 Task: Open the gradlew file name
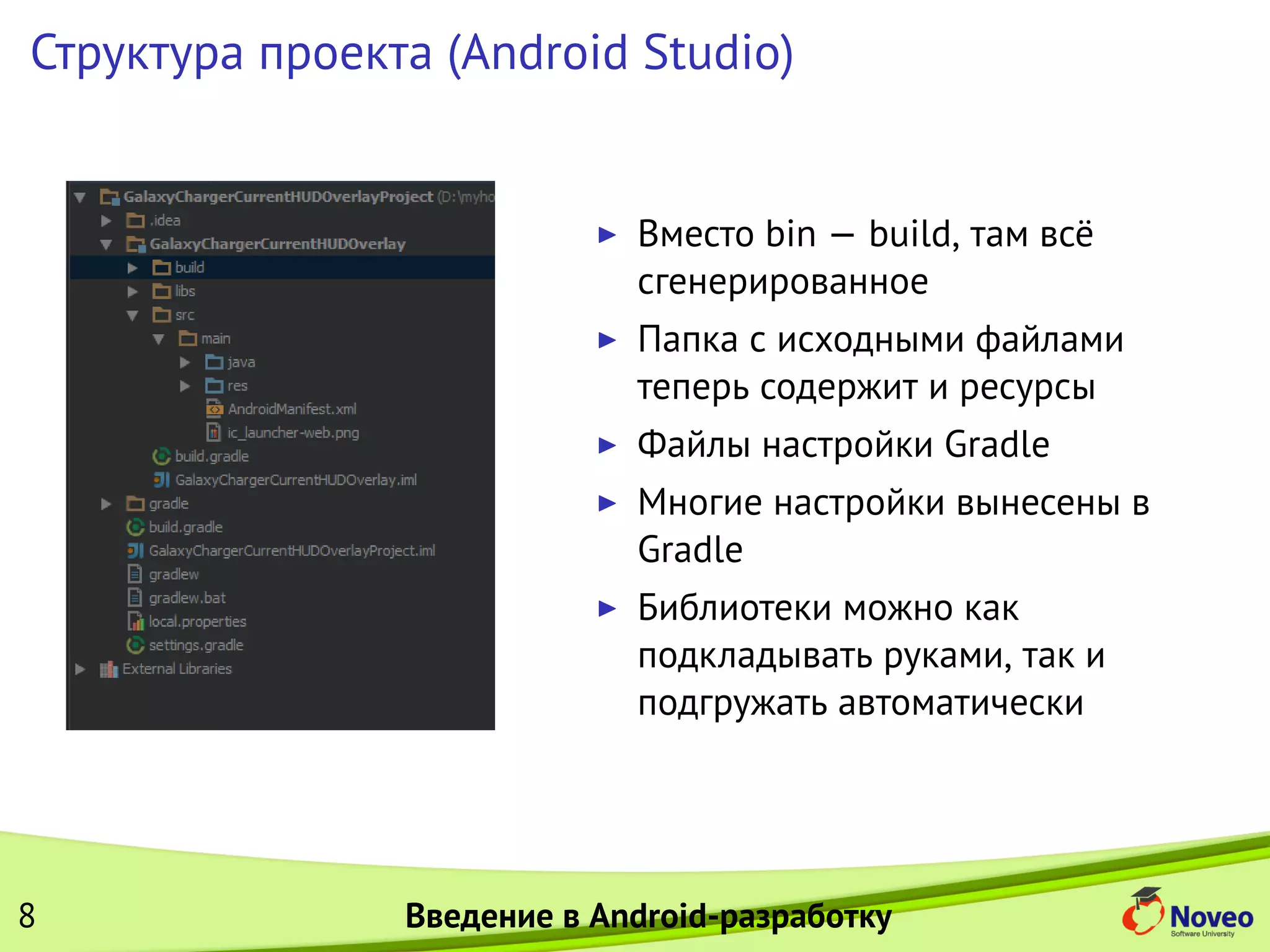pos(174,575)
